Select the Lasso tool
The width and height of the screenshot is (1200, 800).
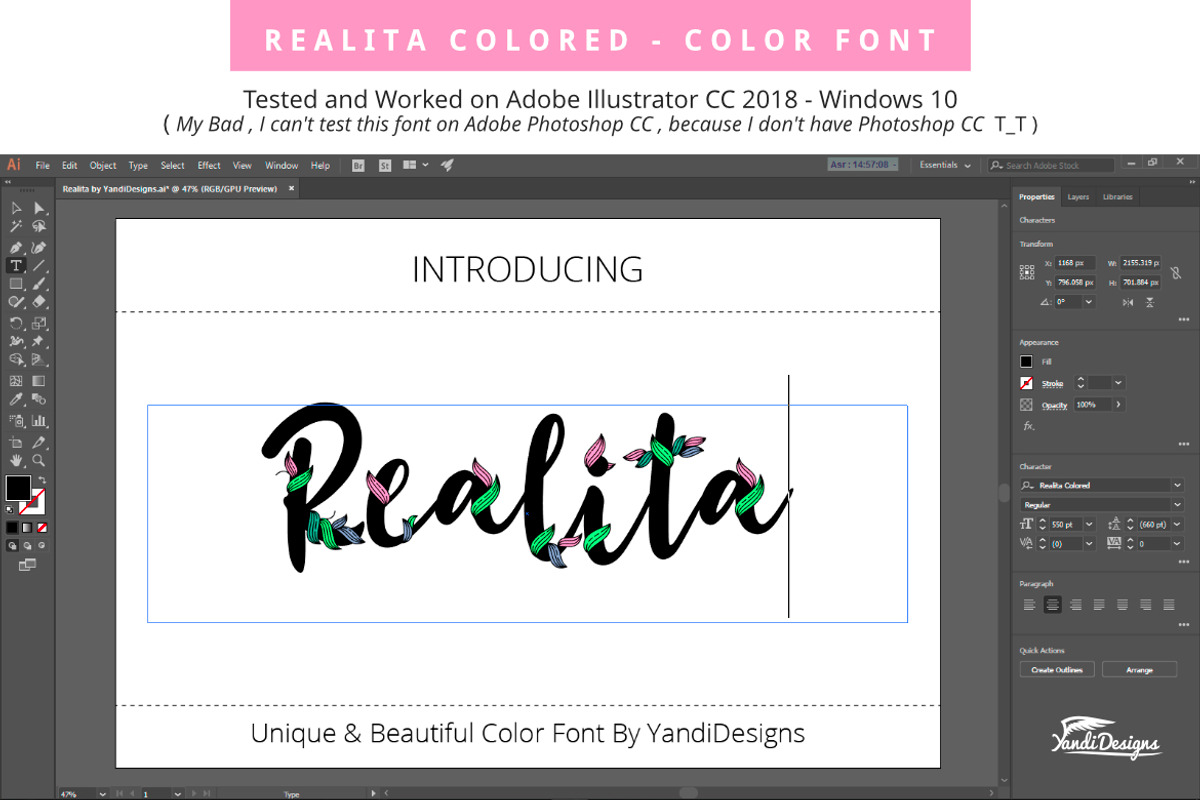pyautogui.click(x=39, y=226)
